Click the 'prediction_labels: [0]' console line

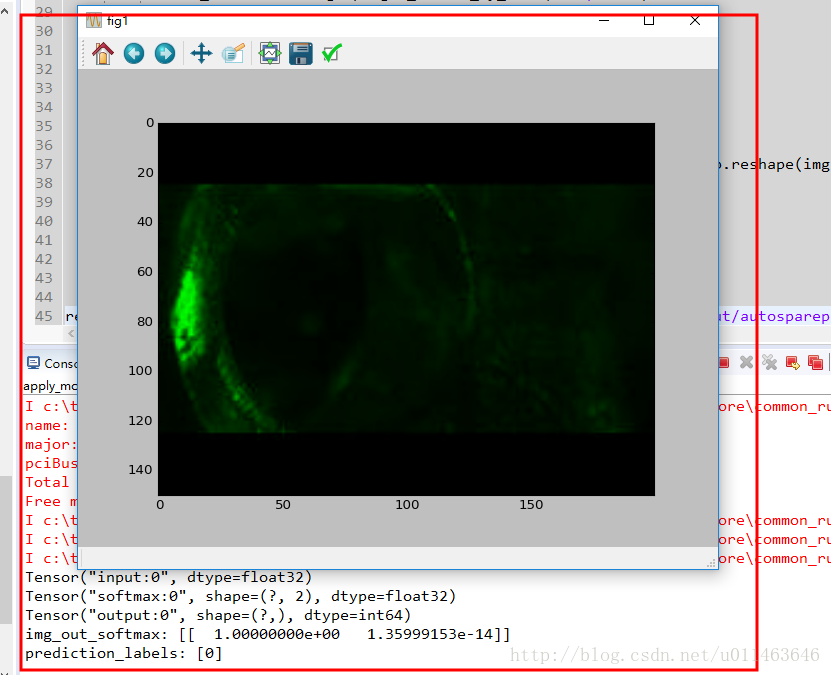pyautogui.click(x=123, y=654)
